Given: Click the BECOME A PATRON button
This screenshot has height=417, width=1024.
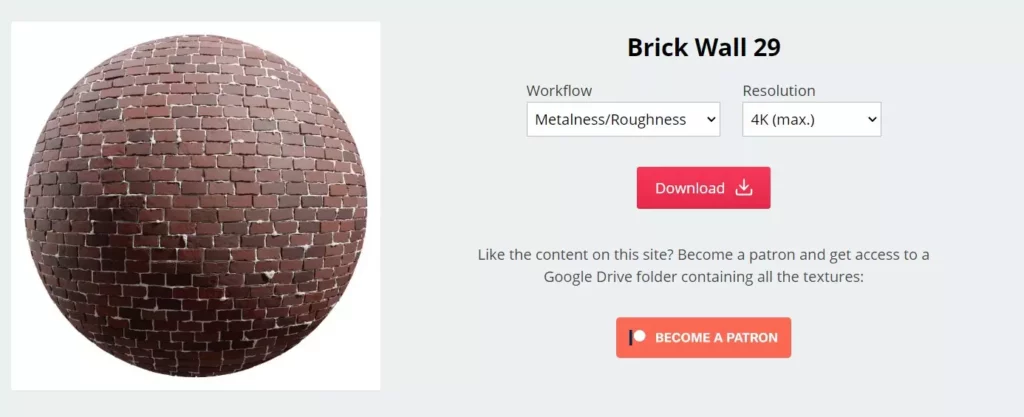Looking at the screenshot, I should 703,337.
